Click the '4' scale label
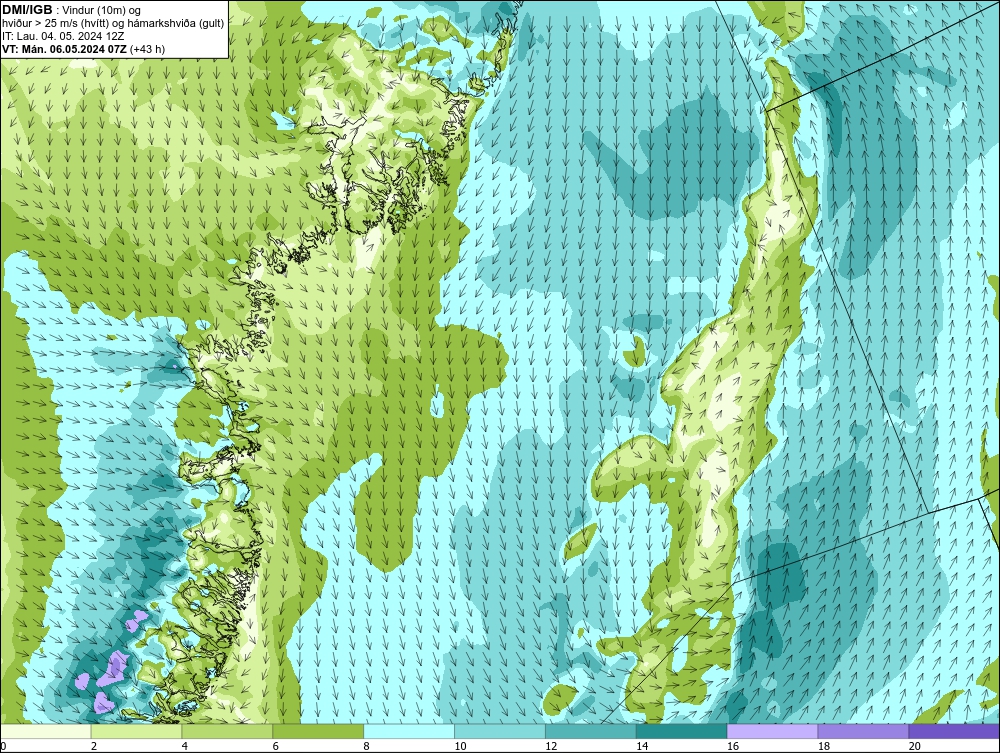 click(x=184, y=746)
